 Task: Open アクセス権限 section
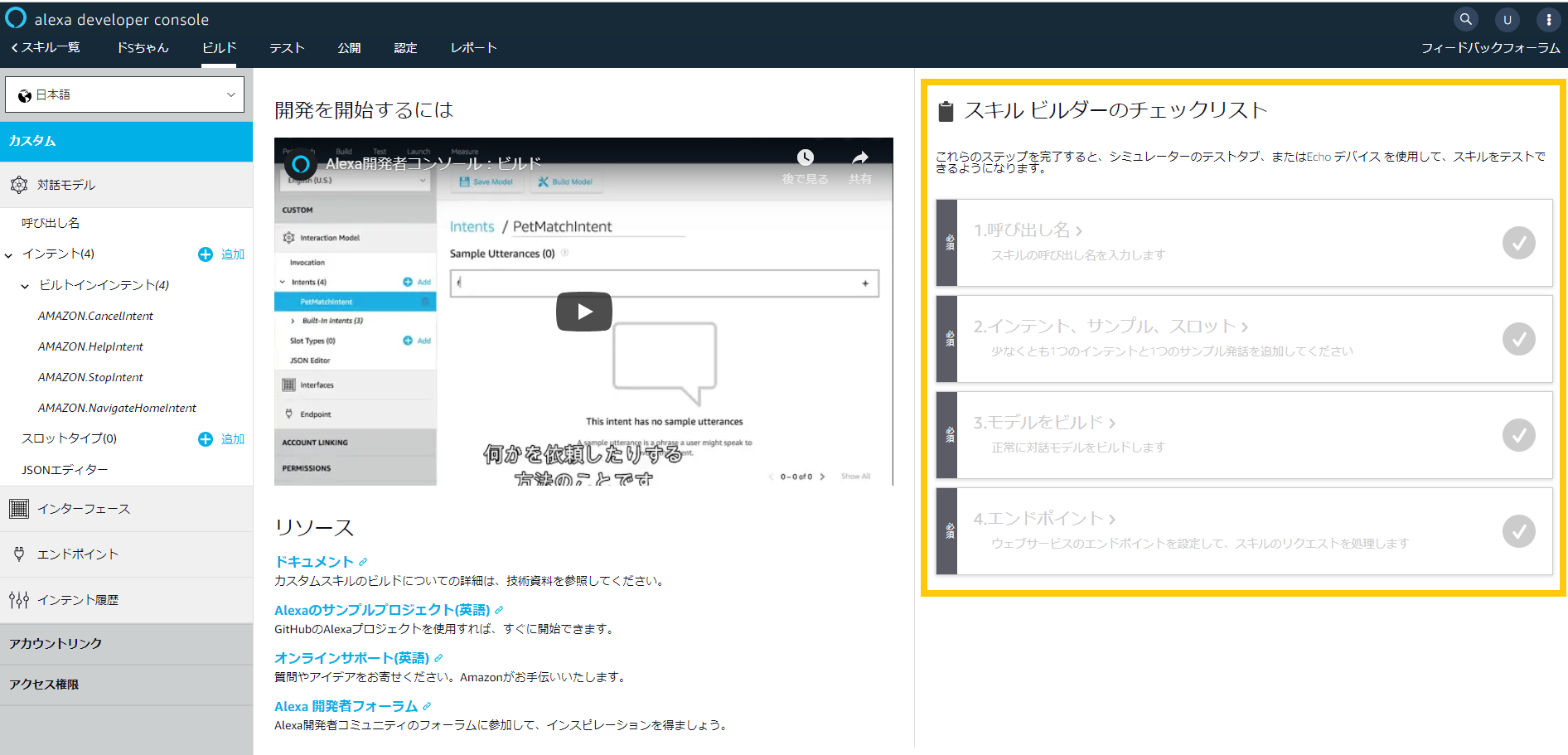click(126, 685)
